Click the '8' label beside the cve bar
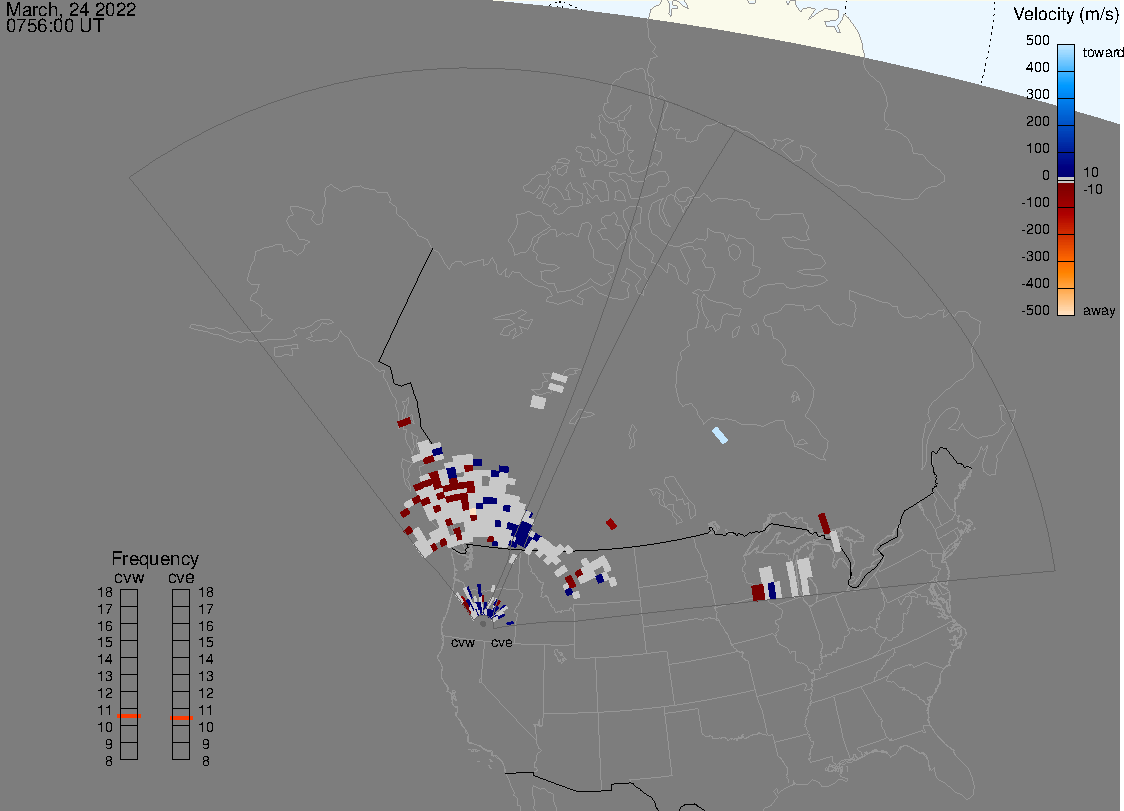The width and height of the screenshot is (1124, 811). pos(206,762)
